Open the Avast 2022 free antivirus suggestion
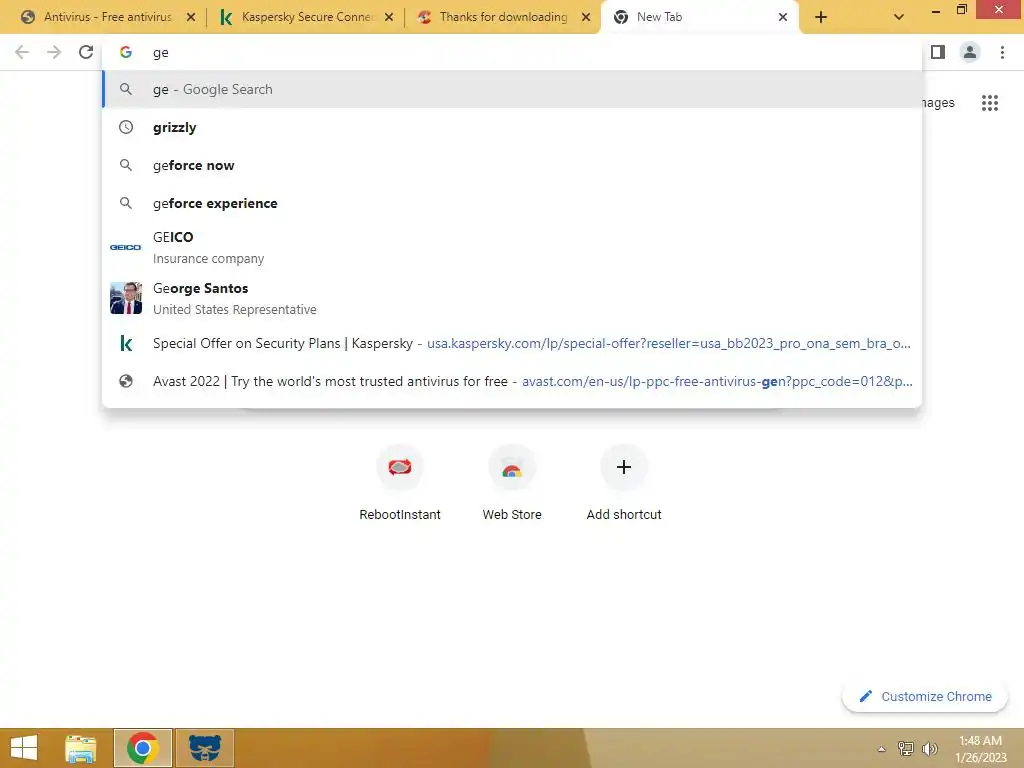Screen dimensions: 1024x768 (x=513, y=381)
